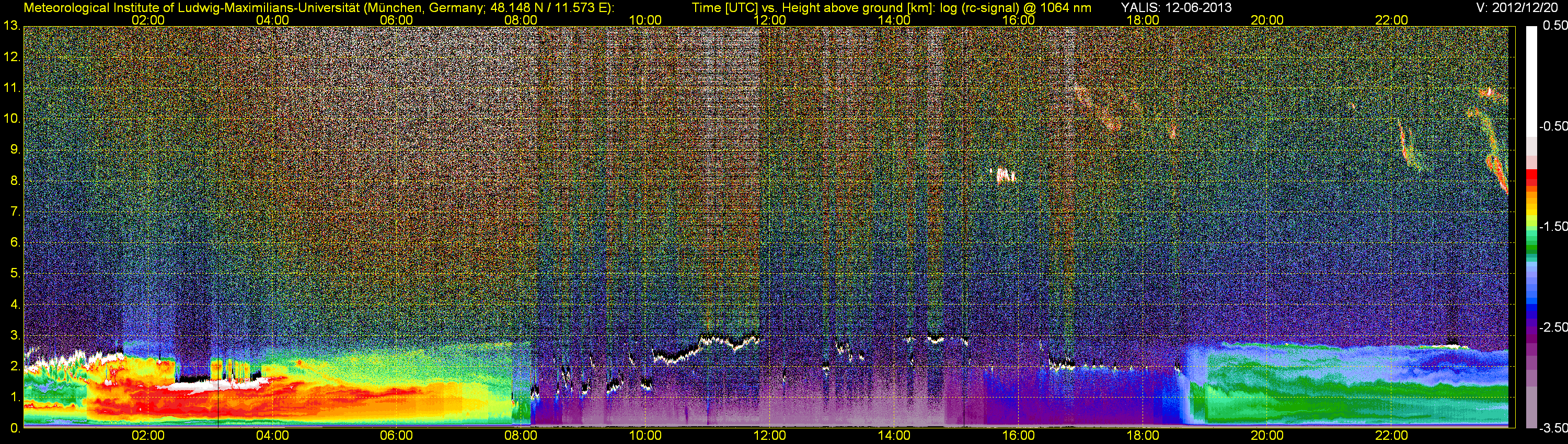The image size is (1568, 444).
Task: Select the colorbar value -1.50
Action: 1553,226
